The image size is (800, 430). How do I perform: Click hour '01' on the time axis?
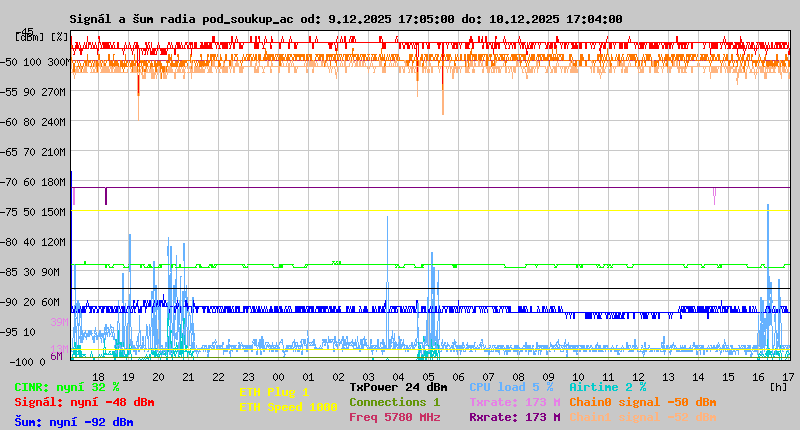coord(308,377)
